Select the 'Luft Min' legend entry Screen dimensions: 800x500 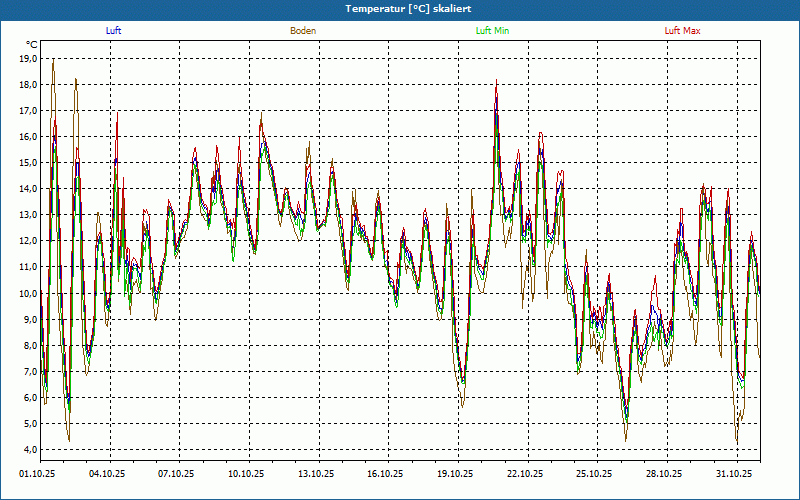[x=492, y=31]
